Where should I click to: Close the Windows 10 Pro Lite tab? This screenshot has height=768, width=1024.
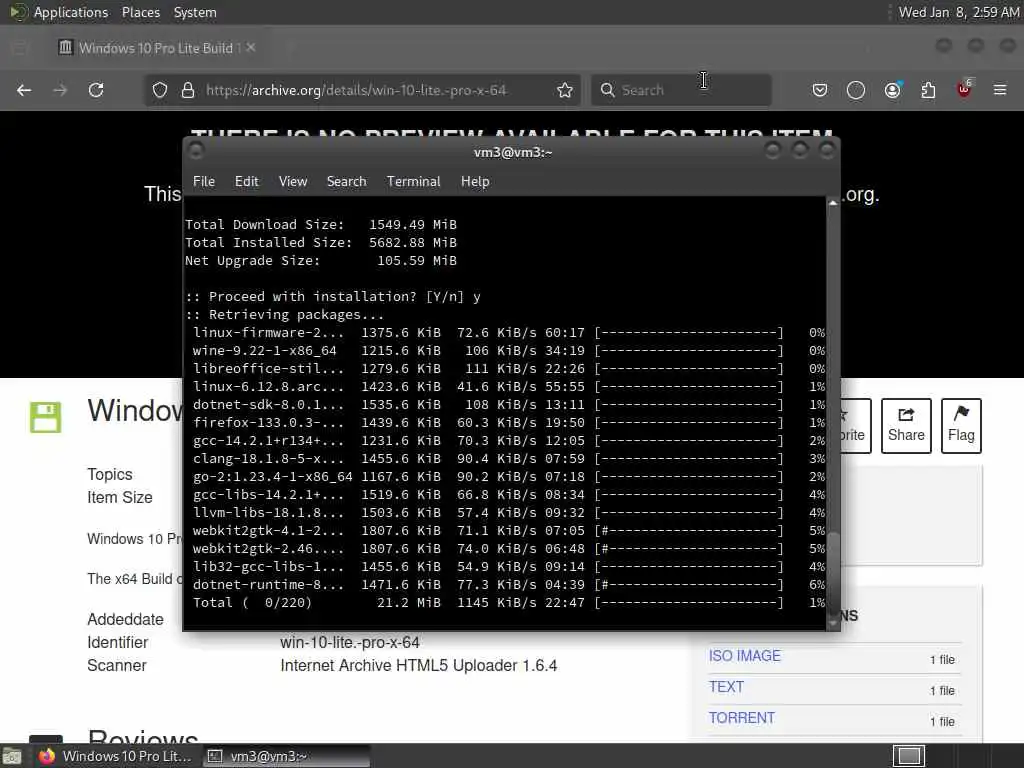click(x=251, y=48)
